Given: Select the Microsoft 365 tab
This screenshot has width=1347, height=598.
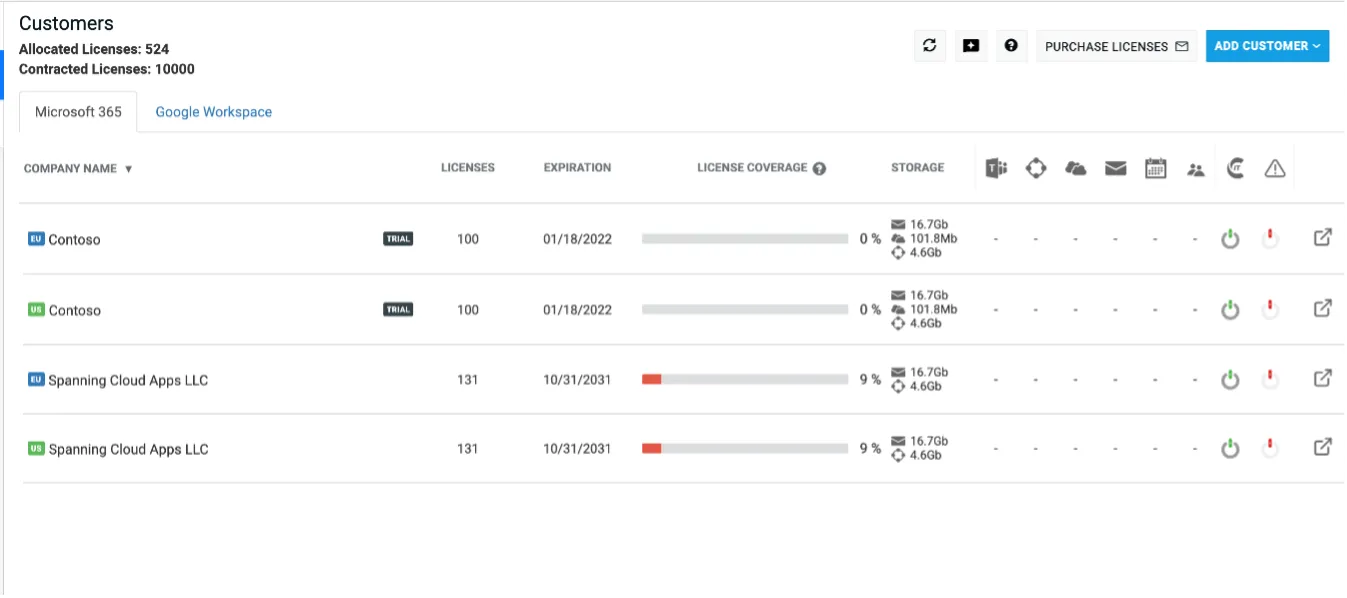Looking at the screenshot, I should [x=78, y=112].
